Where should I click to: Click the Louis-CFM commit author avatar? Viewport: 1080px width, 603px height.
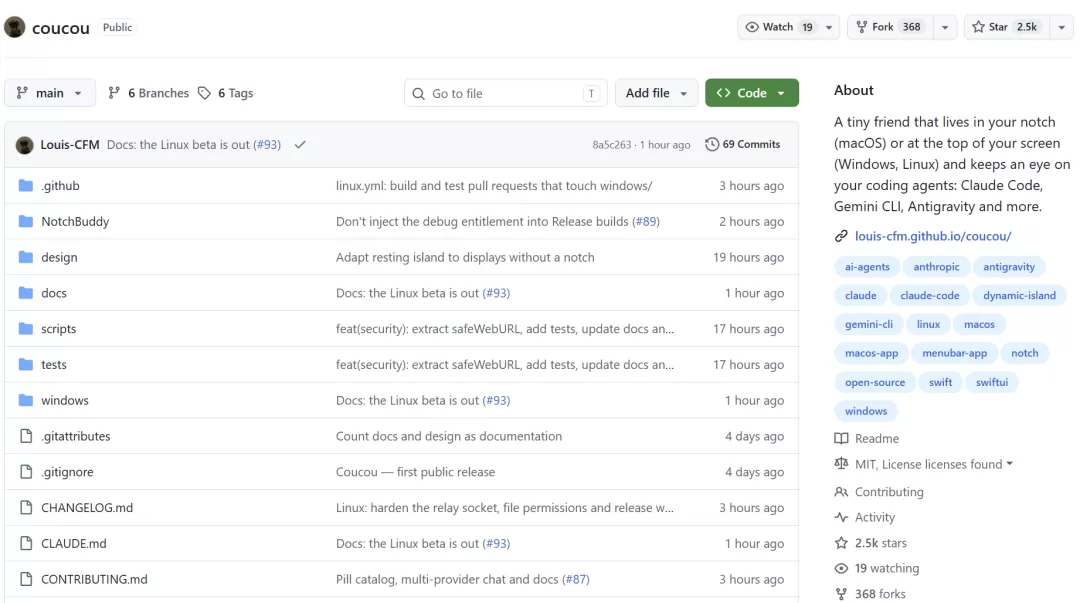[25, 145]
